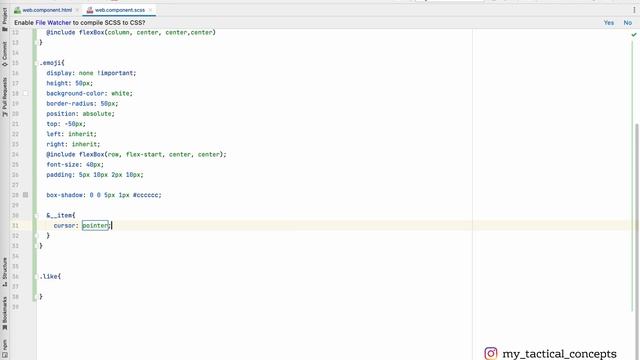Click the highlighted 'pointer' value
The image size is (640, 360).
tap(96, 226)
